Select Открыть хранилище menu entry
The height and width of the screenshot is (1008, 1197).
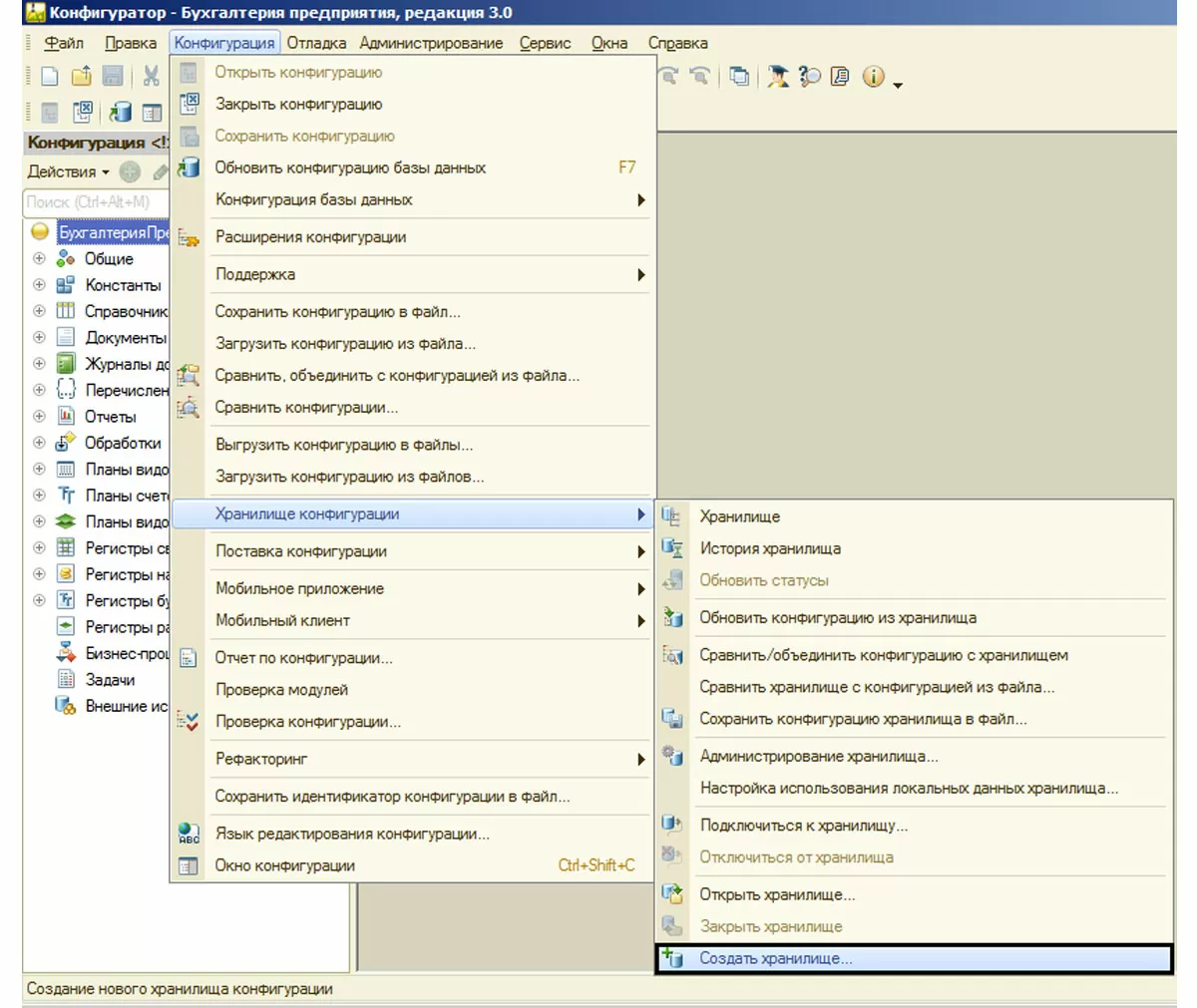click(x=777, y=894)
